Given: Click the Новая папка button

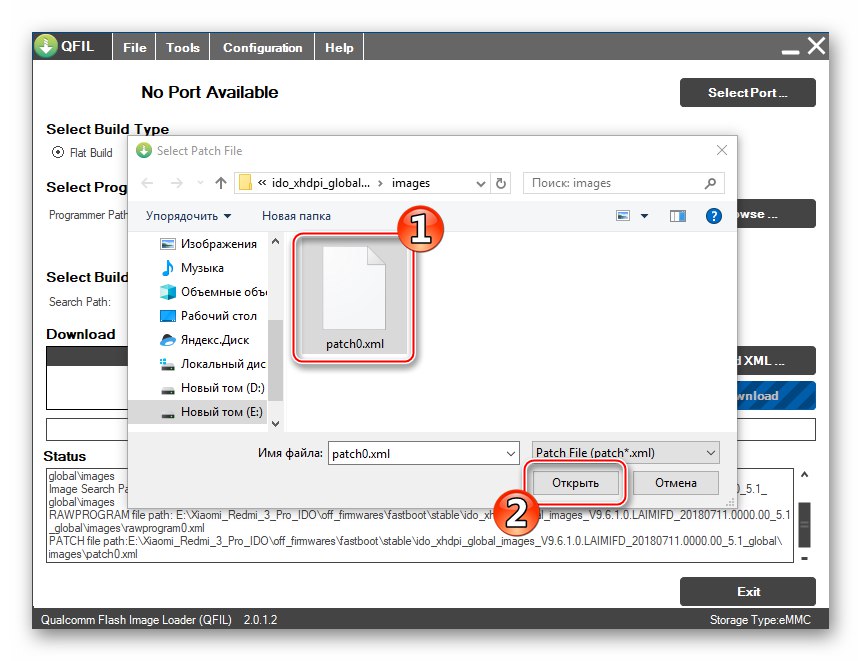Looking at the screenshot, I should tap(296, 216).
